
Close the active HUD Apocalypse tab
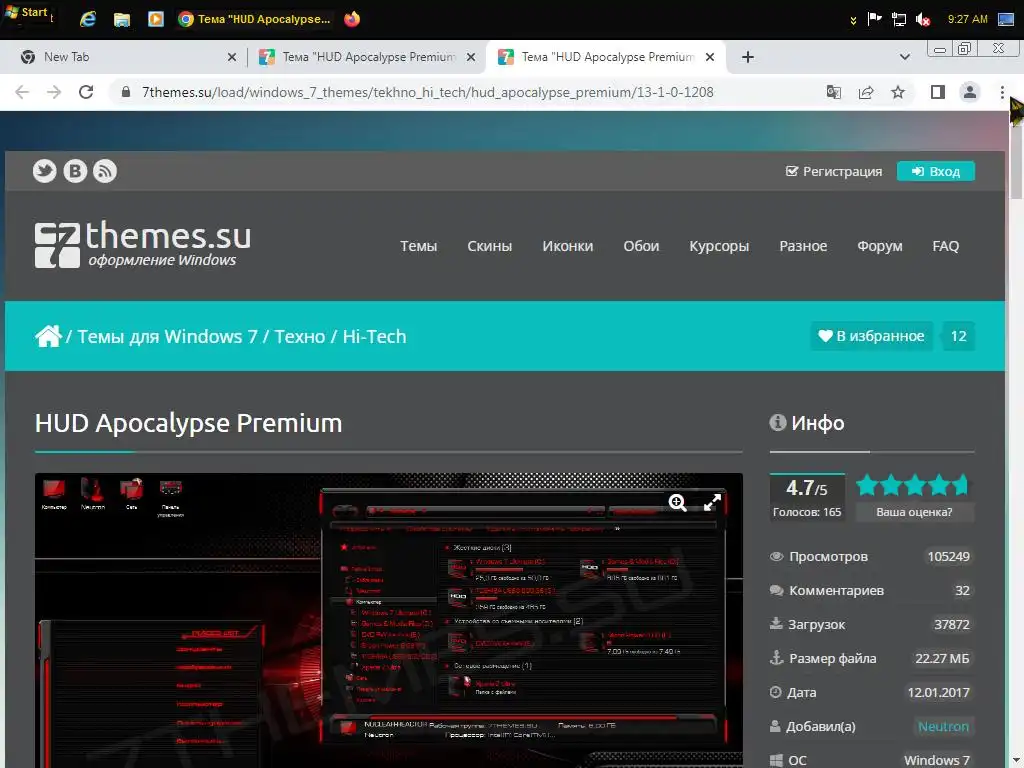710,57
